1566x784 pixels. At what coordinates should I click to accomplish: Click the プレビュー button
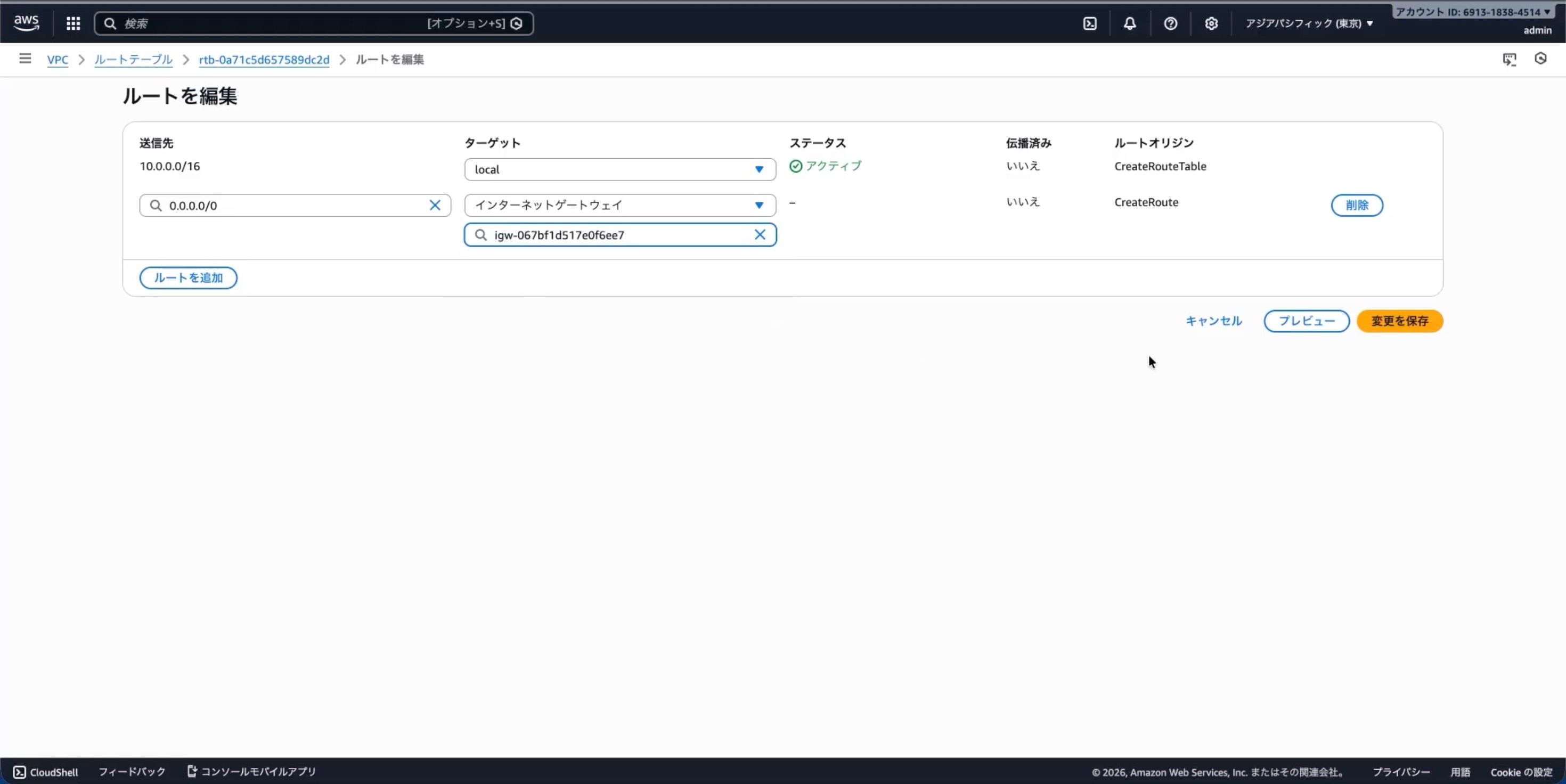[1306, 321]
